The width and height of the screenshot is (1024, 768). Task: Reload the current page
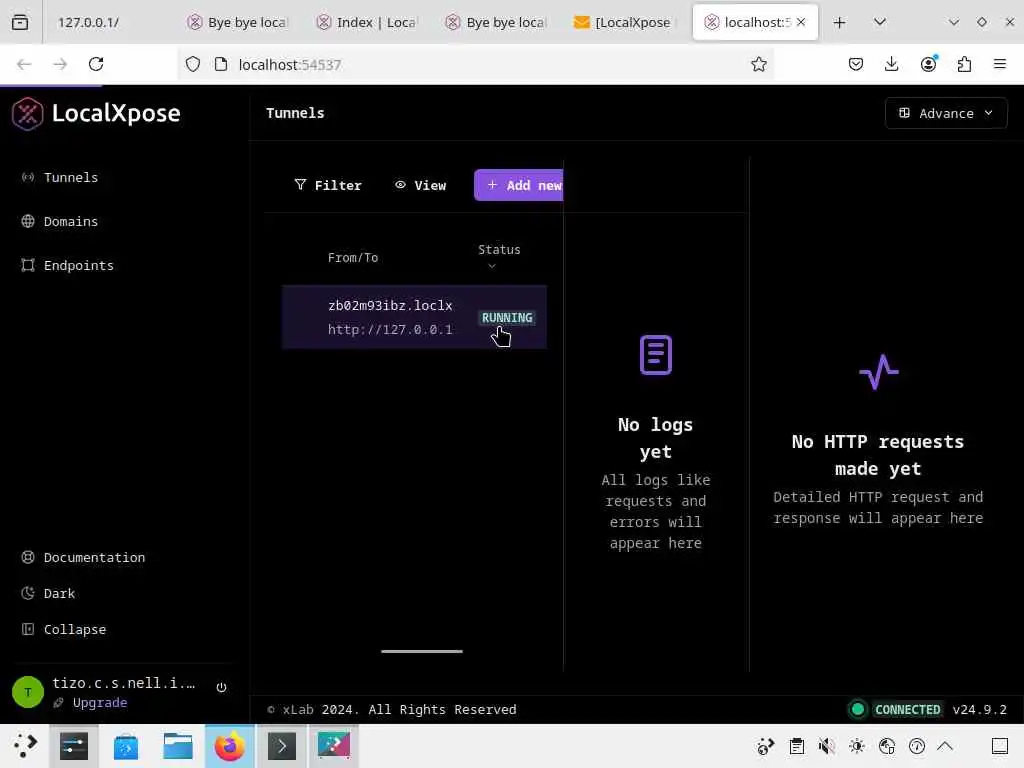coord(96,64)
